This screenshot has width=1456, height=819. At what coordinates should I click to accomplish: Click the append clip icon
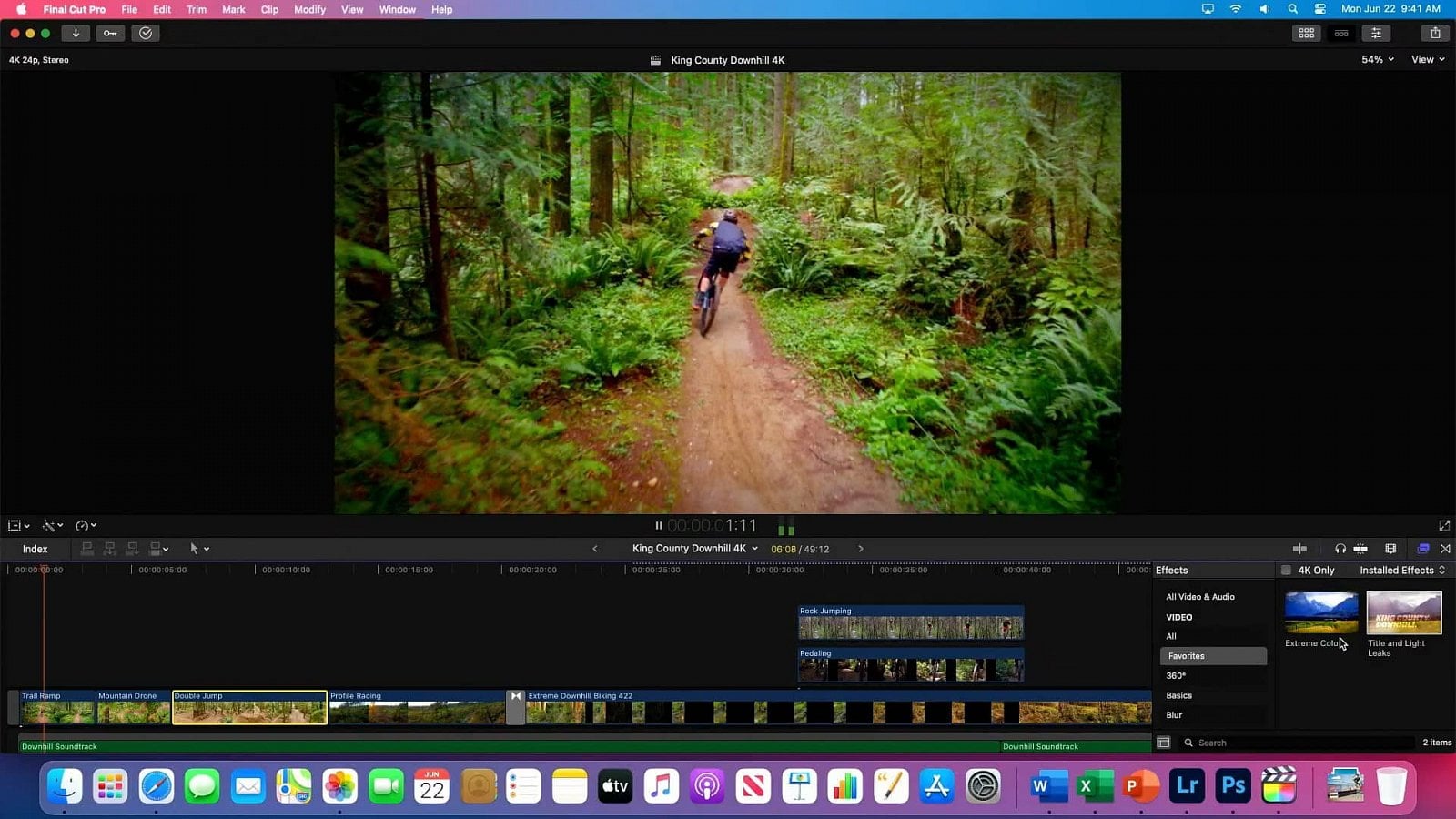[x=132, y=549]
